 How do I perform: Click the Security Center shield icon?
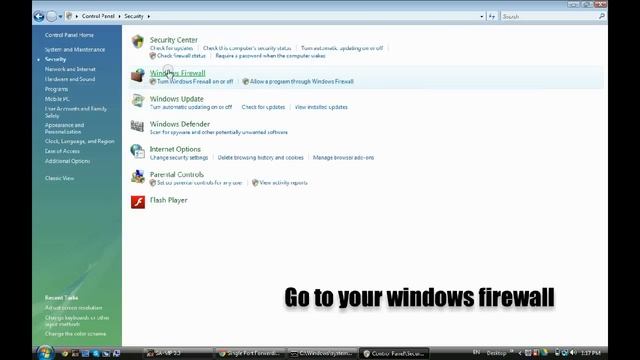click(138, 42)
